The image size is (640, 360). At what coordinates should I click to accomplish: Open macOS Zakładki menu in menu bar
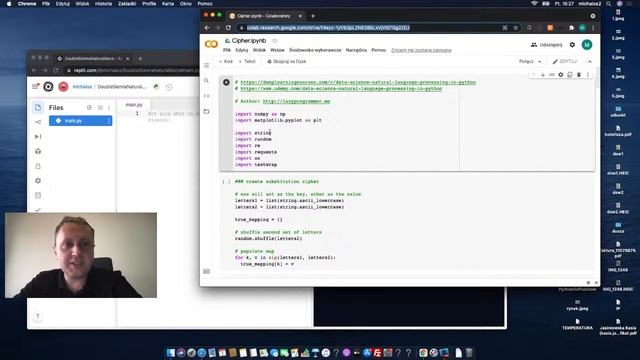(127, 4)
